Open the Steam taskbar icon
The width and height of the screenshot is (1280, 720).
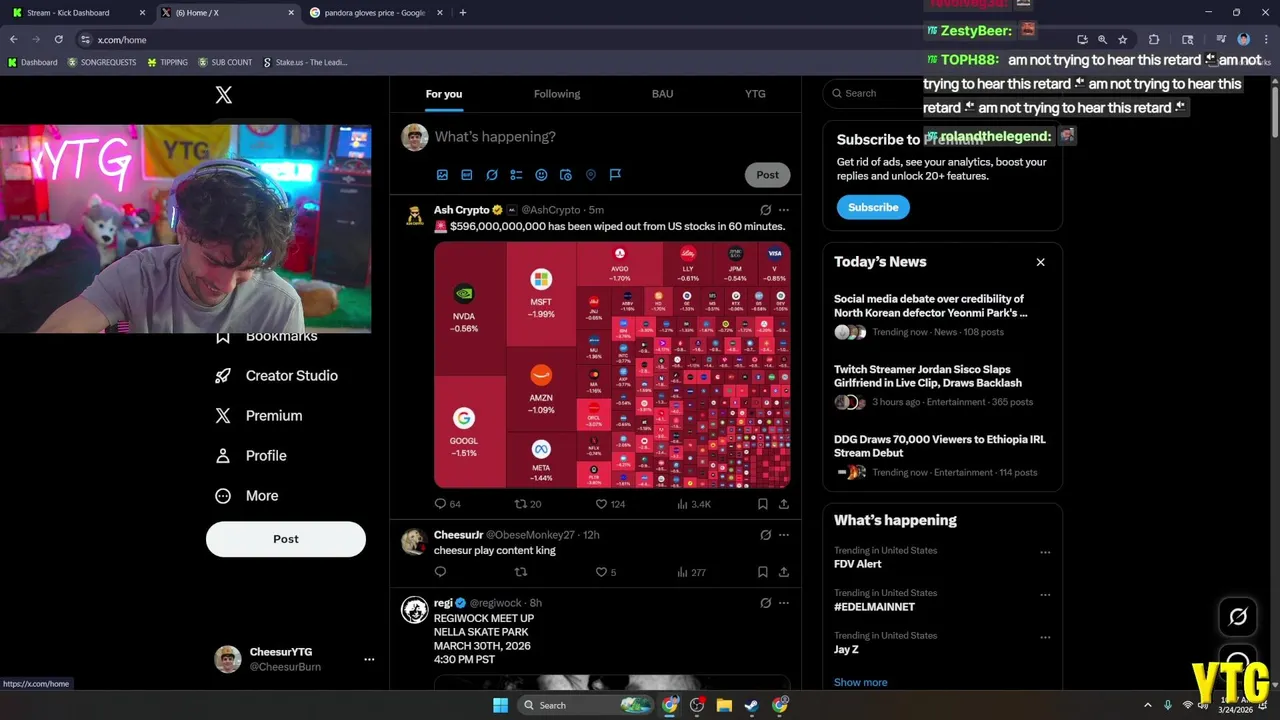(751, 705)
